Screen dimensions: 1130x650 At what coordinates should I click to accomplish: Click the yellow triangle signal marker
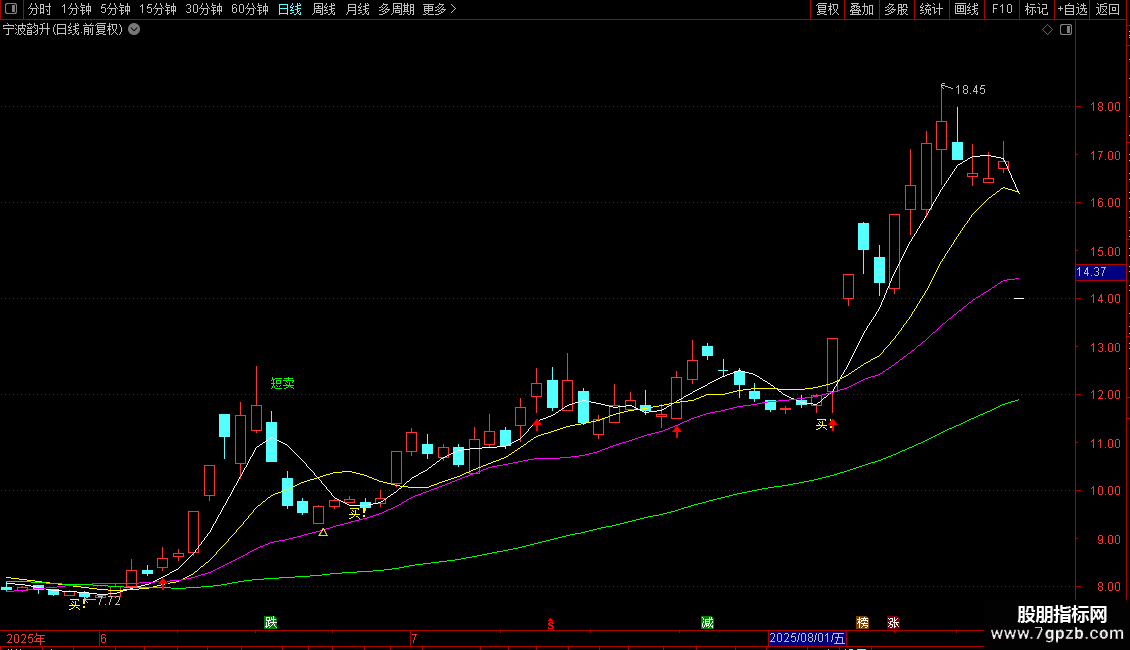click(x=323, y=532)
